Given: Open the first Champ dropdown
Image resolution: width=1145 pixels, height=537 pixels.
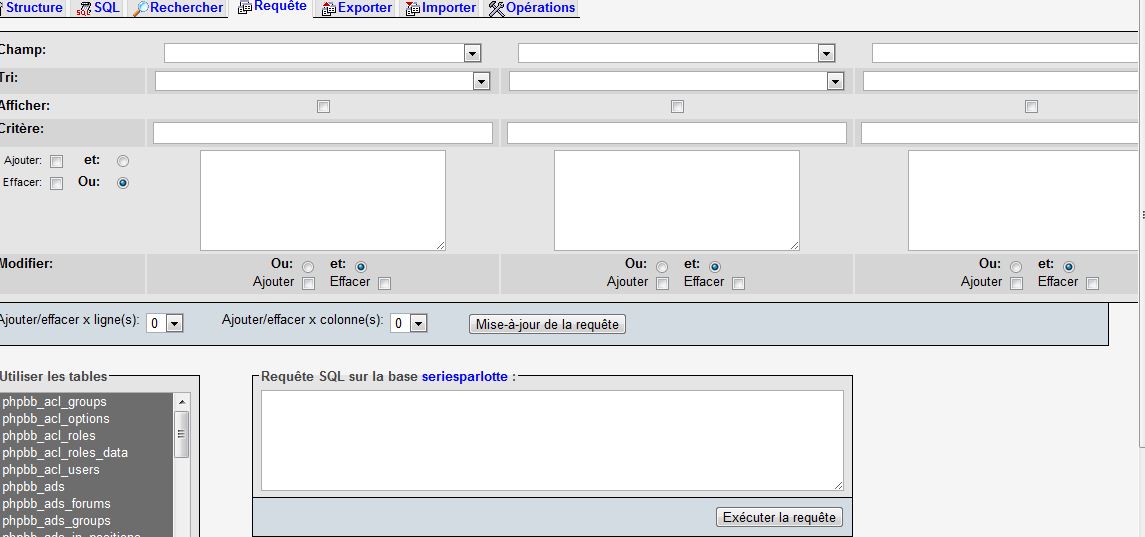Looking at the screenshot, I should pyautogui.click(x=472, y=53).
